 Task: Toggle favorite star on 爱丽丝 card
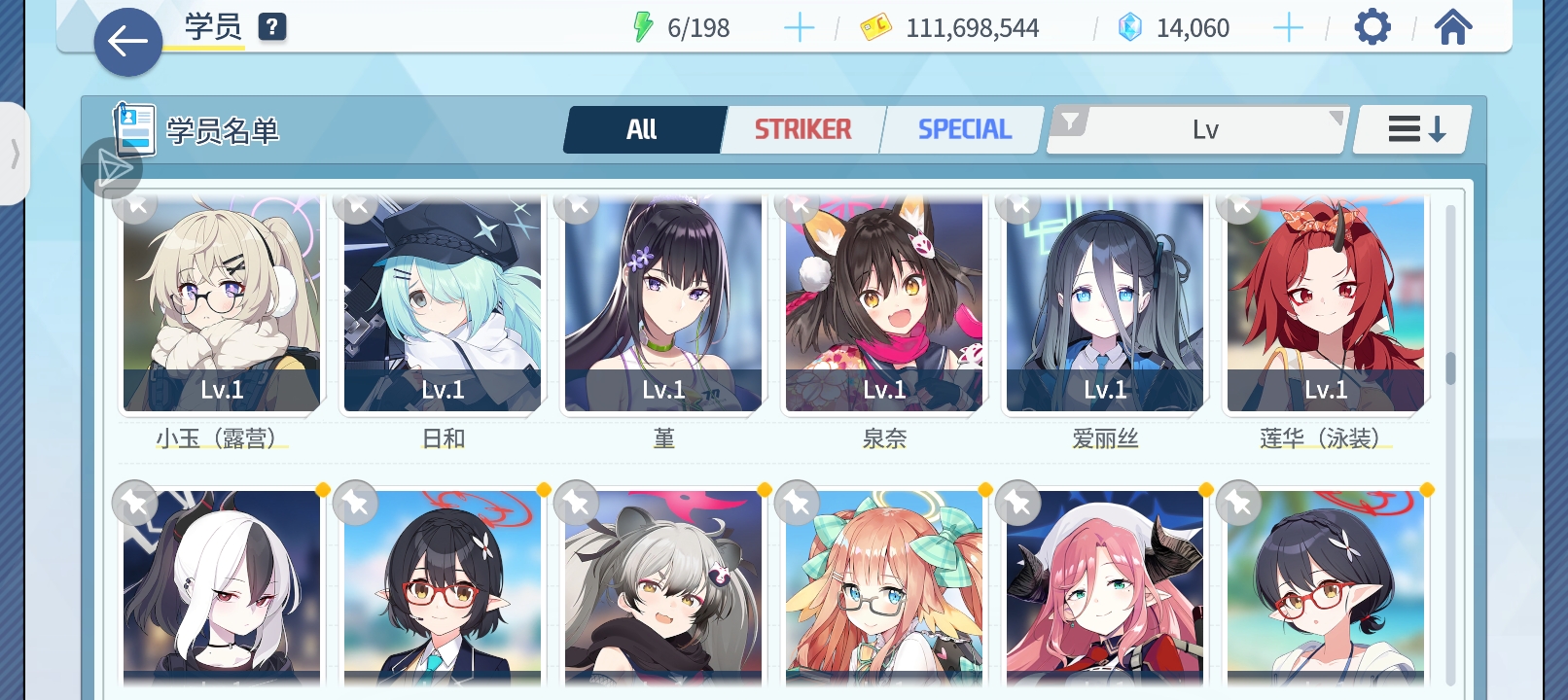click(1018, 205)
